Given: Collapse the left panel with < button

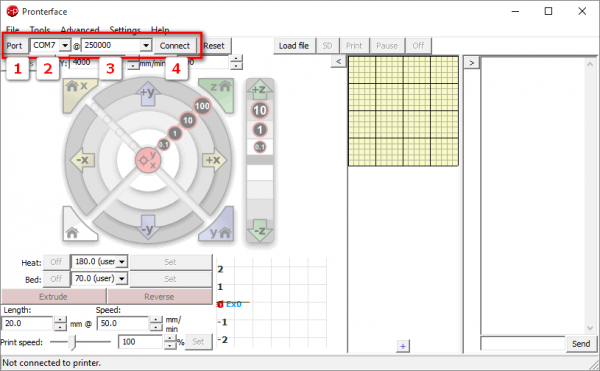Looking at the screenshot, I should coord(338,61).
